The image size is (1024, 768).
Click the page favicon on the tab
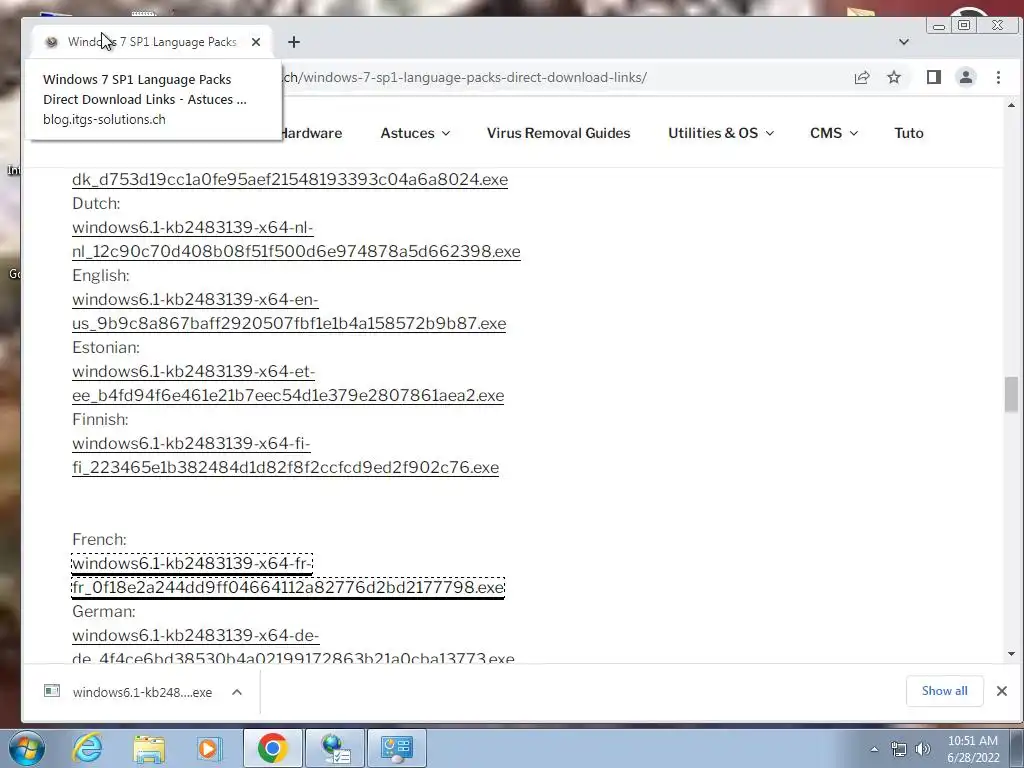coord(51,42)
